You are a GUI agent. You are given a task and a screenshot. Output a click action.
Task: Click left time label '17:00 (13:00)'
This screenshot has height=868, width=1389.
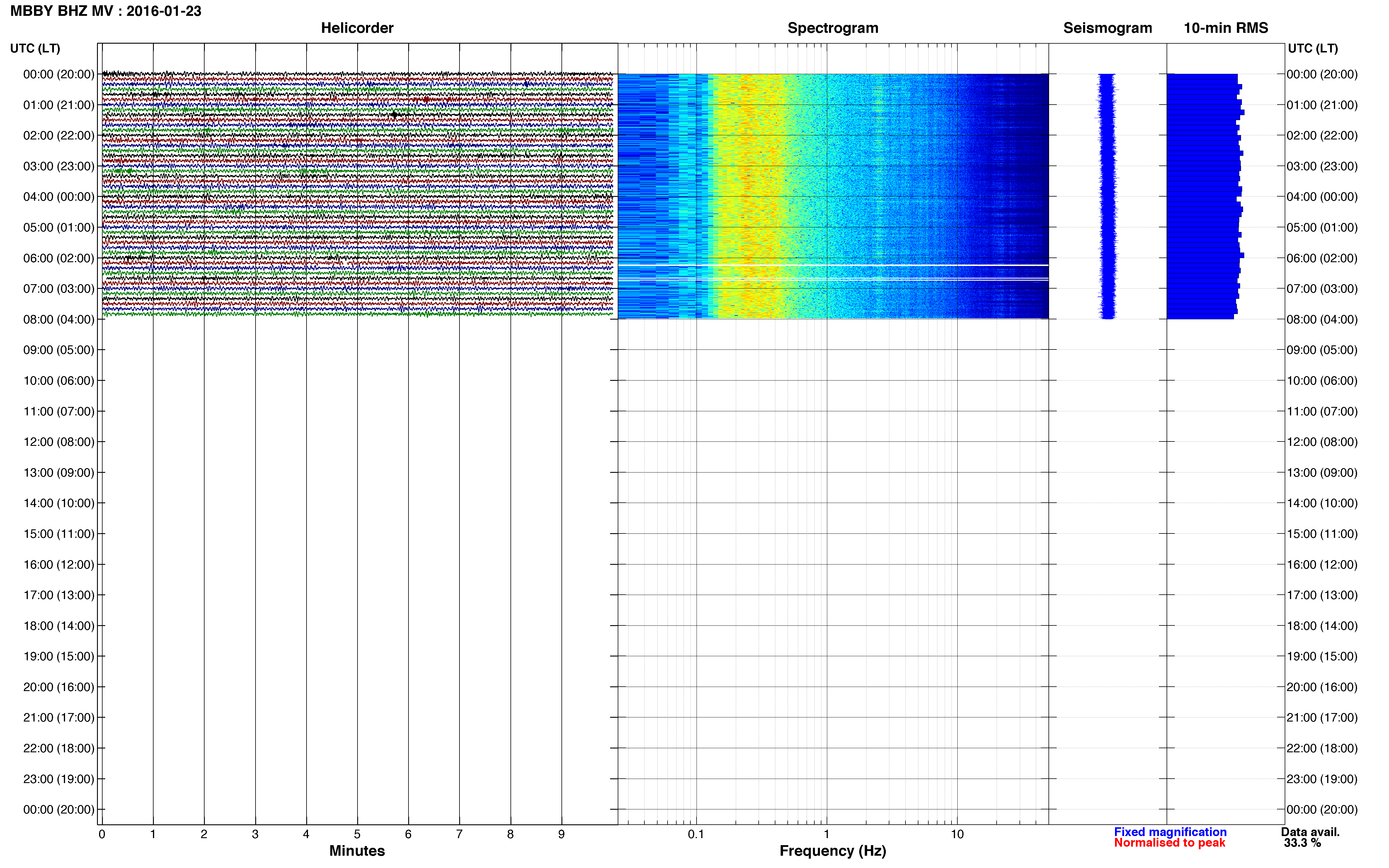click(x=59, y=595)
